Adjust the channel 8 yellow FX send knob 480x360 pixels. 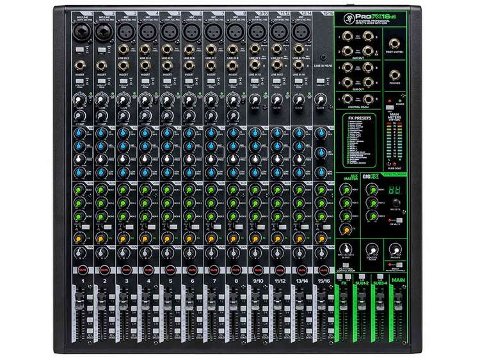pos(233,238)
